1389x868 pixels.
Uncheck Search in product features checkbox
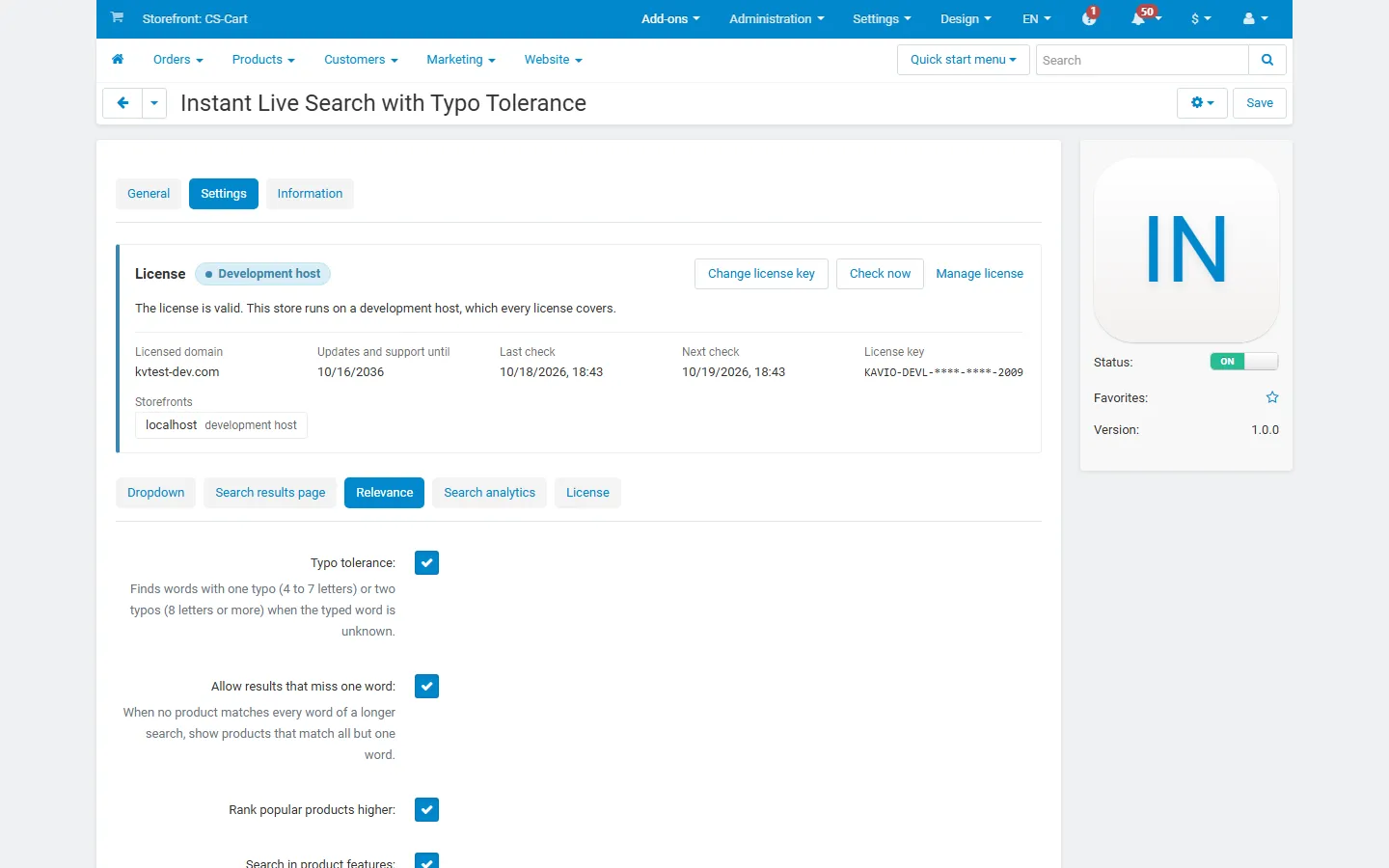point(426,860)
